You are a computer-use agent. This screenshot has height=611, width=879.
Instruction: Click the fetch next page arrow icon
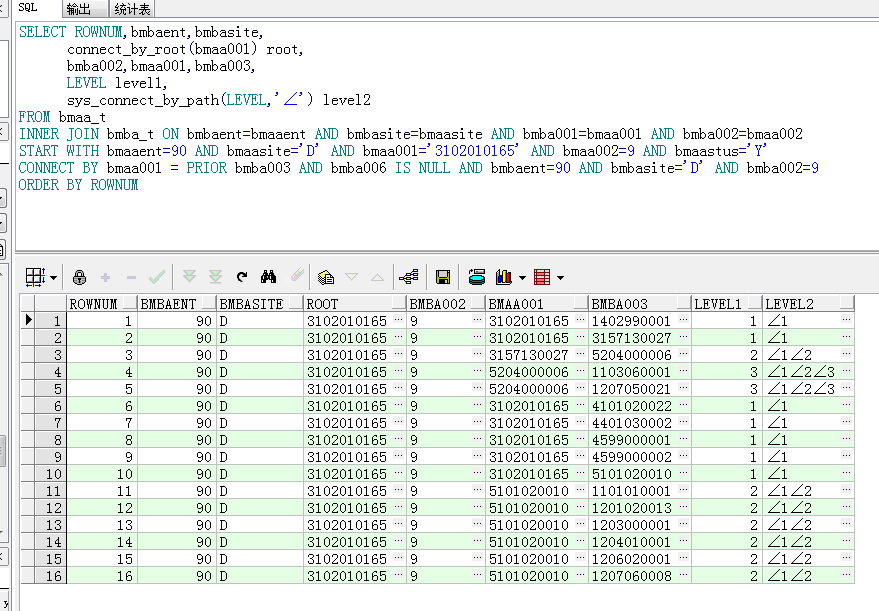click(x=189, y=276)
